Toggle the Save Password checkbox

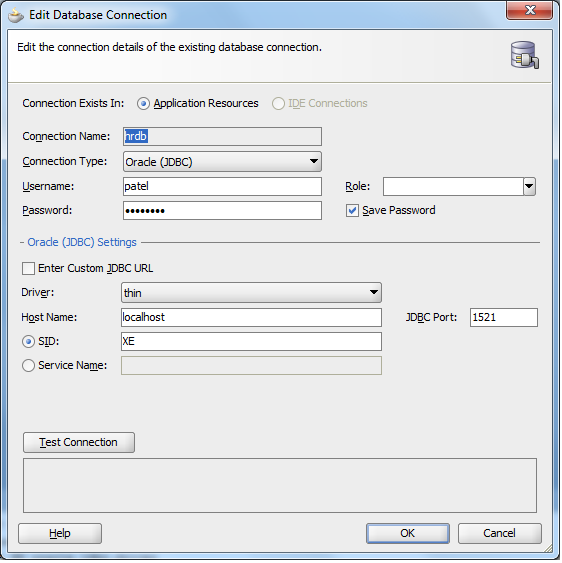point(352,211)
